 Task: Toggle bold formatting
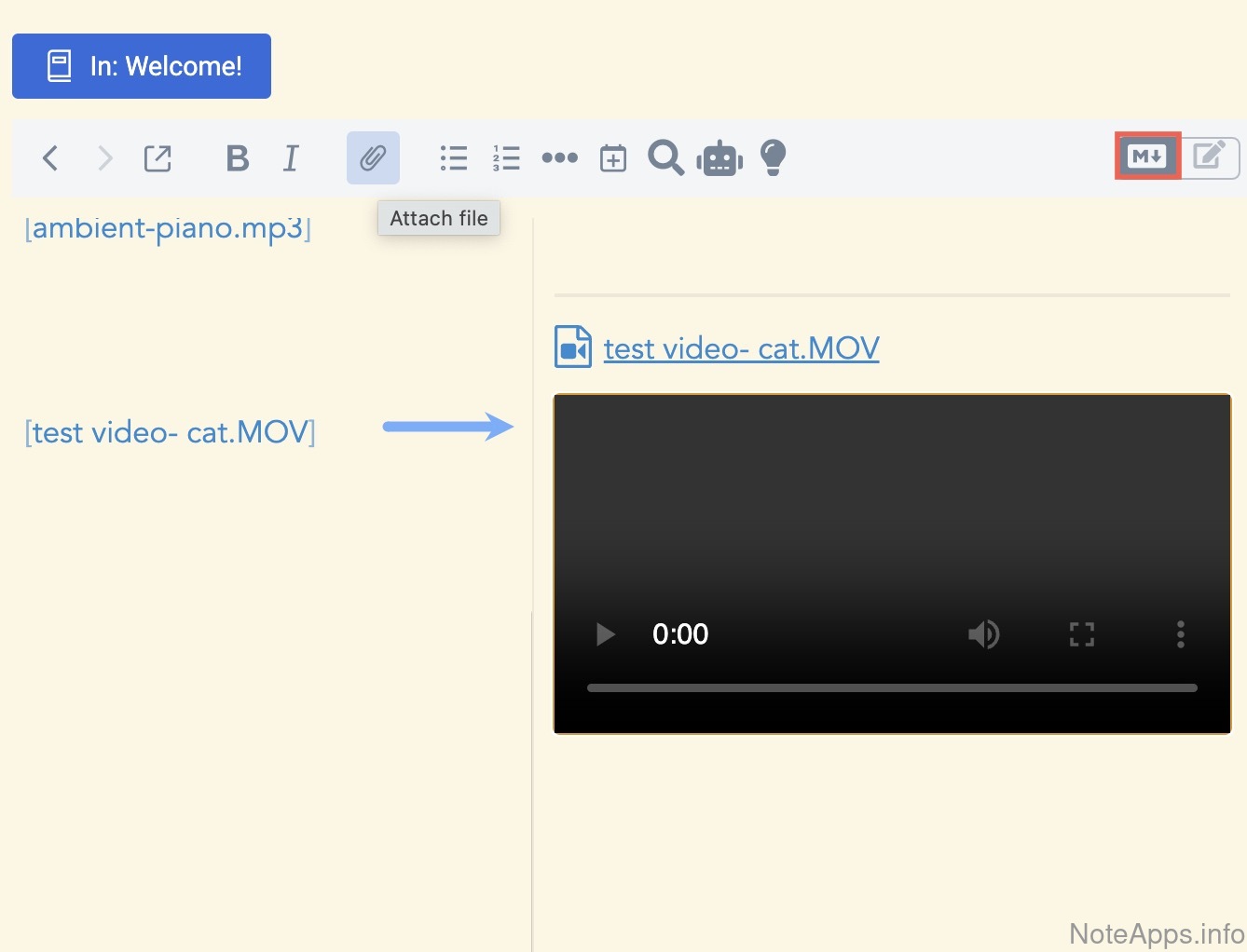(238, 158)
